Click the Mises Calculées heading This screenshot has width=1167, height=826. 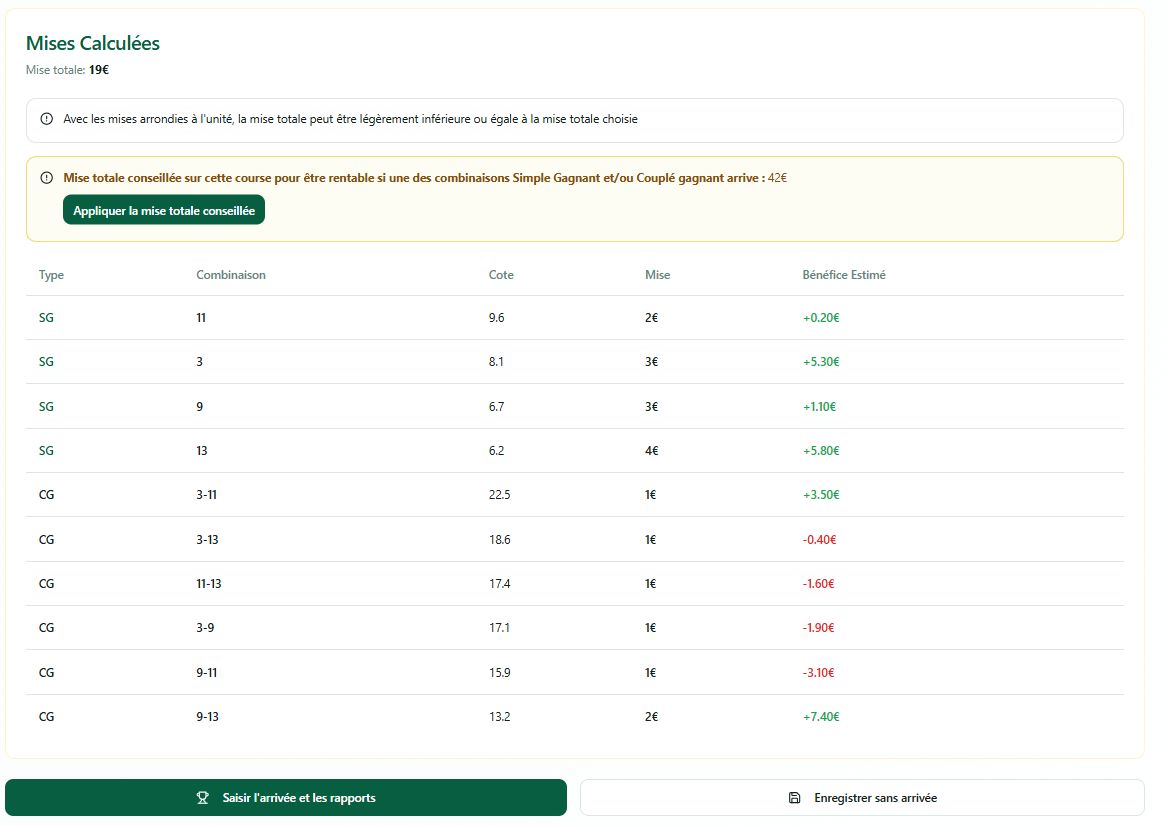[93, 43]
